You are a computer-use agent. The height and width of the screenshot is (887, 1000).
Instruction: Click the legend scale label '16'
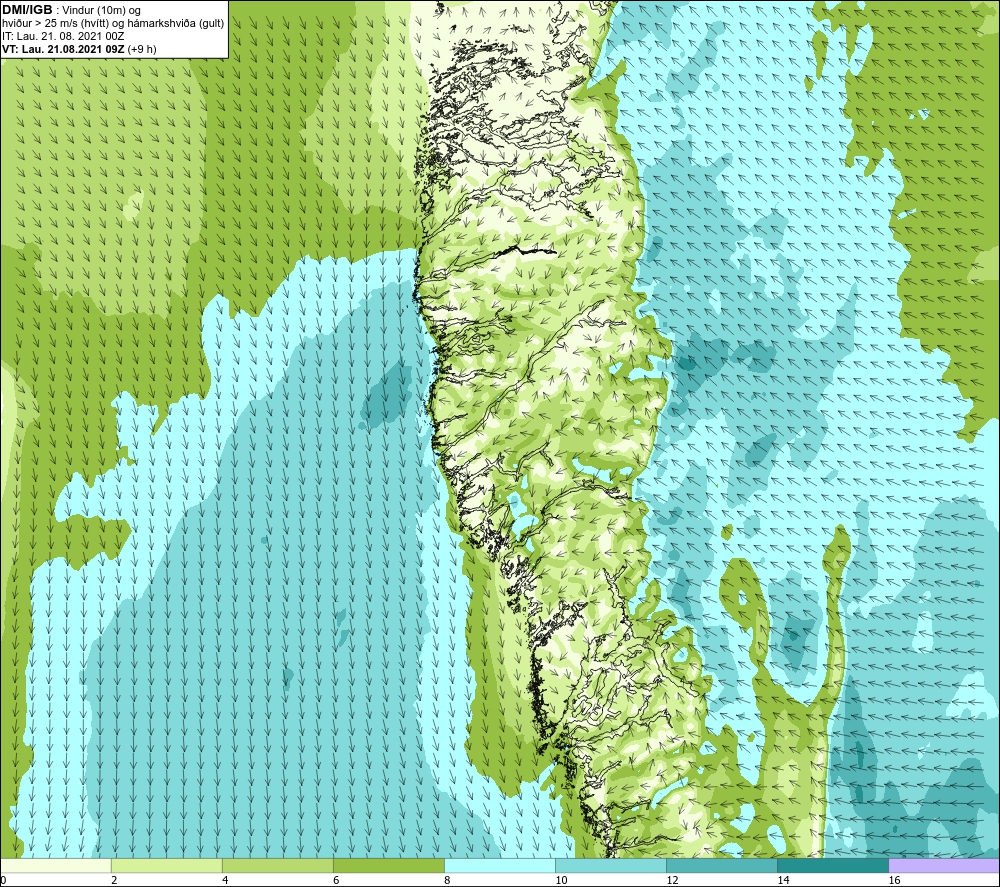click(894, 881)
